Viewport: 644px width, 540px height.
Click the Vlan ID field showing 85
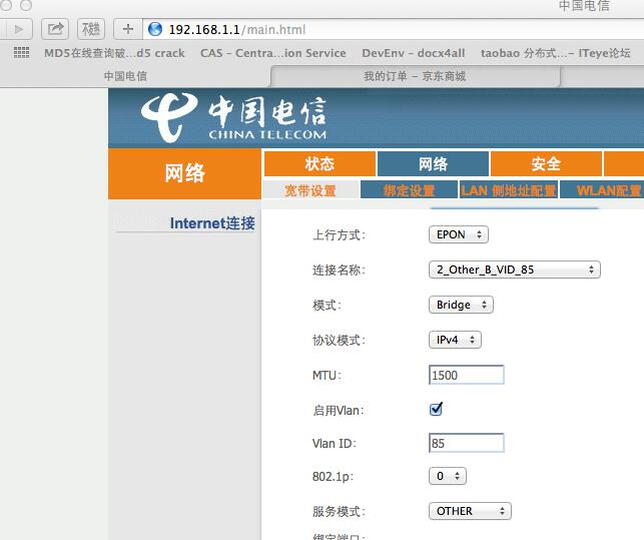pos(466,443)
